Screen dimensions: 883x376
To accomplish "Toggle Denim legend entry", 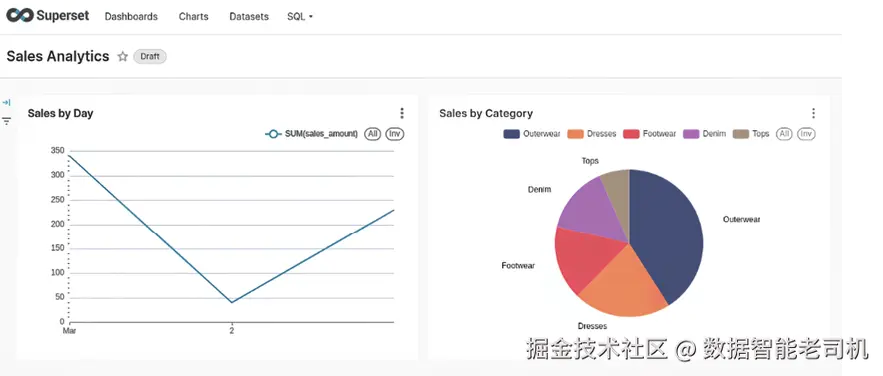I will (x=704, y=134).
